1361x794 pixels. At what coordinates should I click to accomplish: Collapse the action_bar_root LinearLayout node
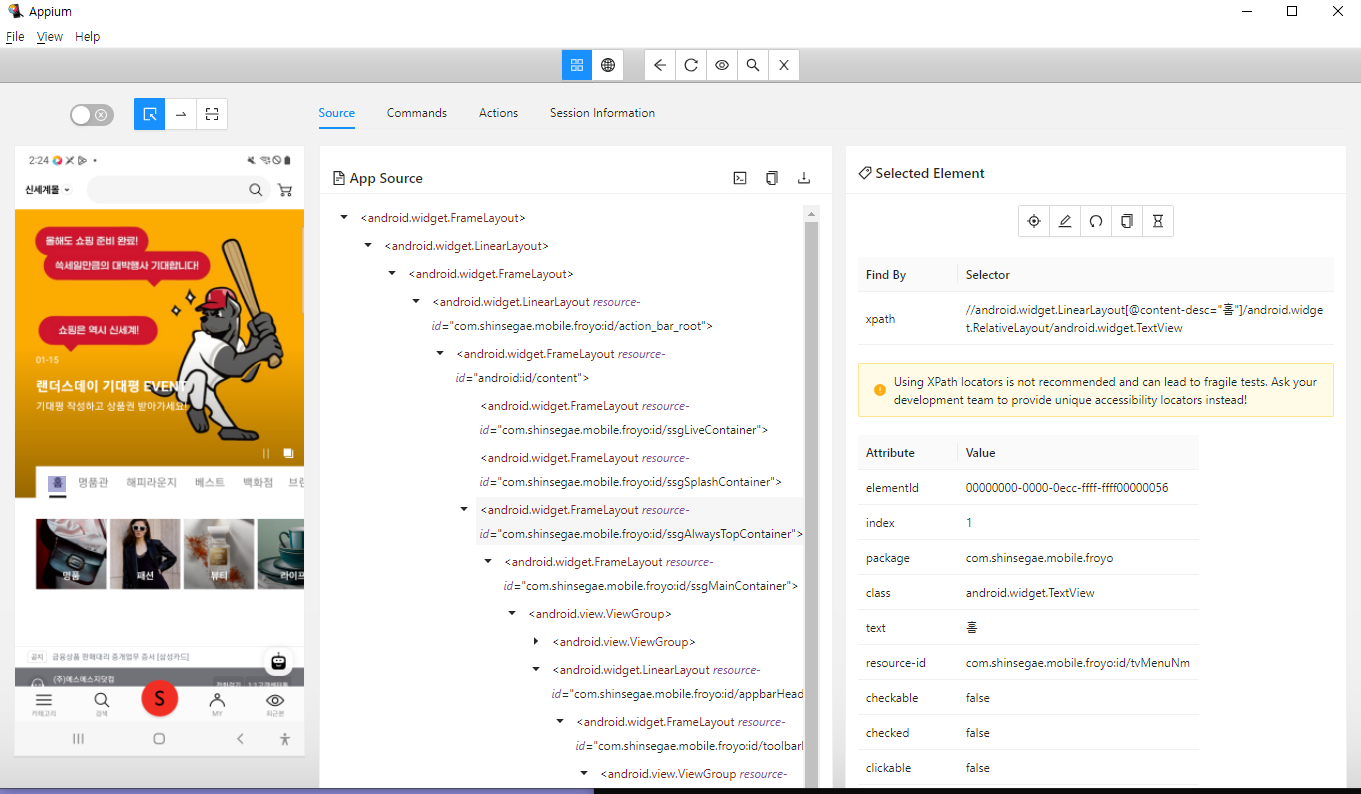point(416,301)
